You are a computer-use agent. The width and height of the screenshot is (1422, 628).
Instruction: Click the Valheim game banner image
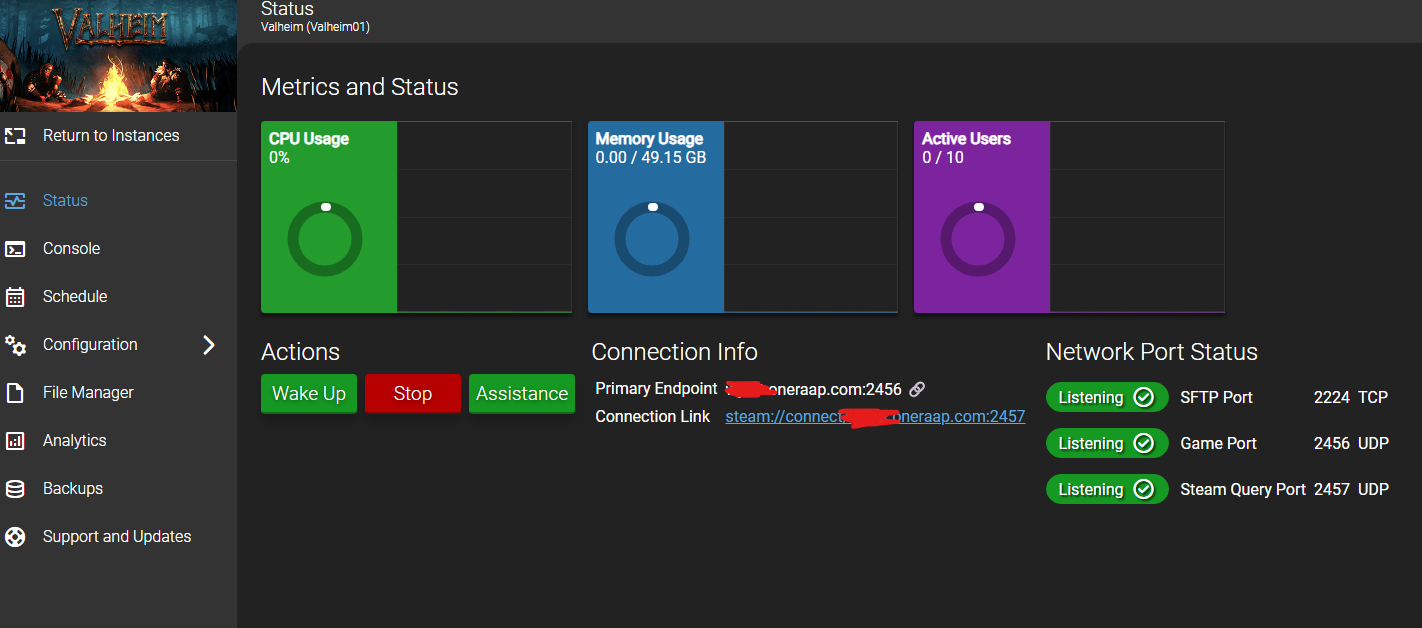pyautogui.click(x=118, y=56)
